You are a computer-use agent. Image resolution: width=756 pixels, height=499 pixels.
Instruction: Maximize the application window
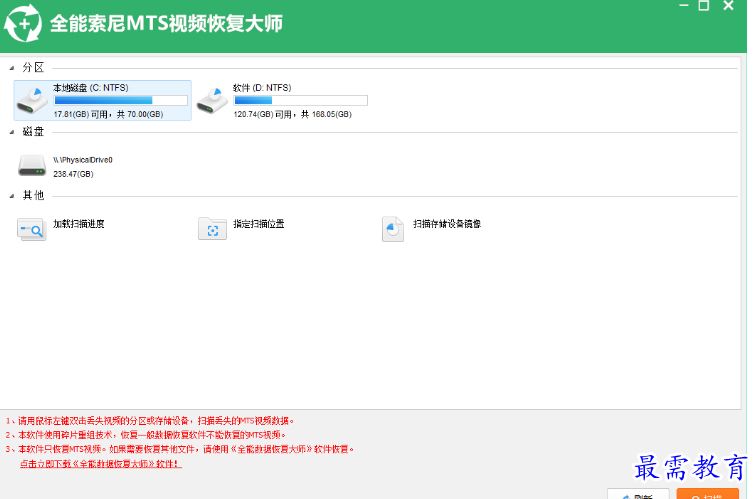point(703,6)
